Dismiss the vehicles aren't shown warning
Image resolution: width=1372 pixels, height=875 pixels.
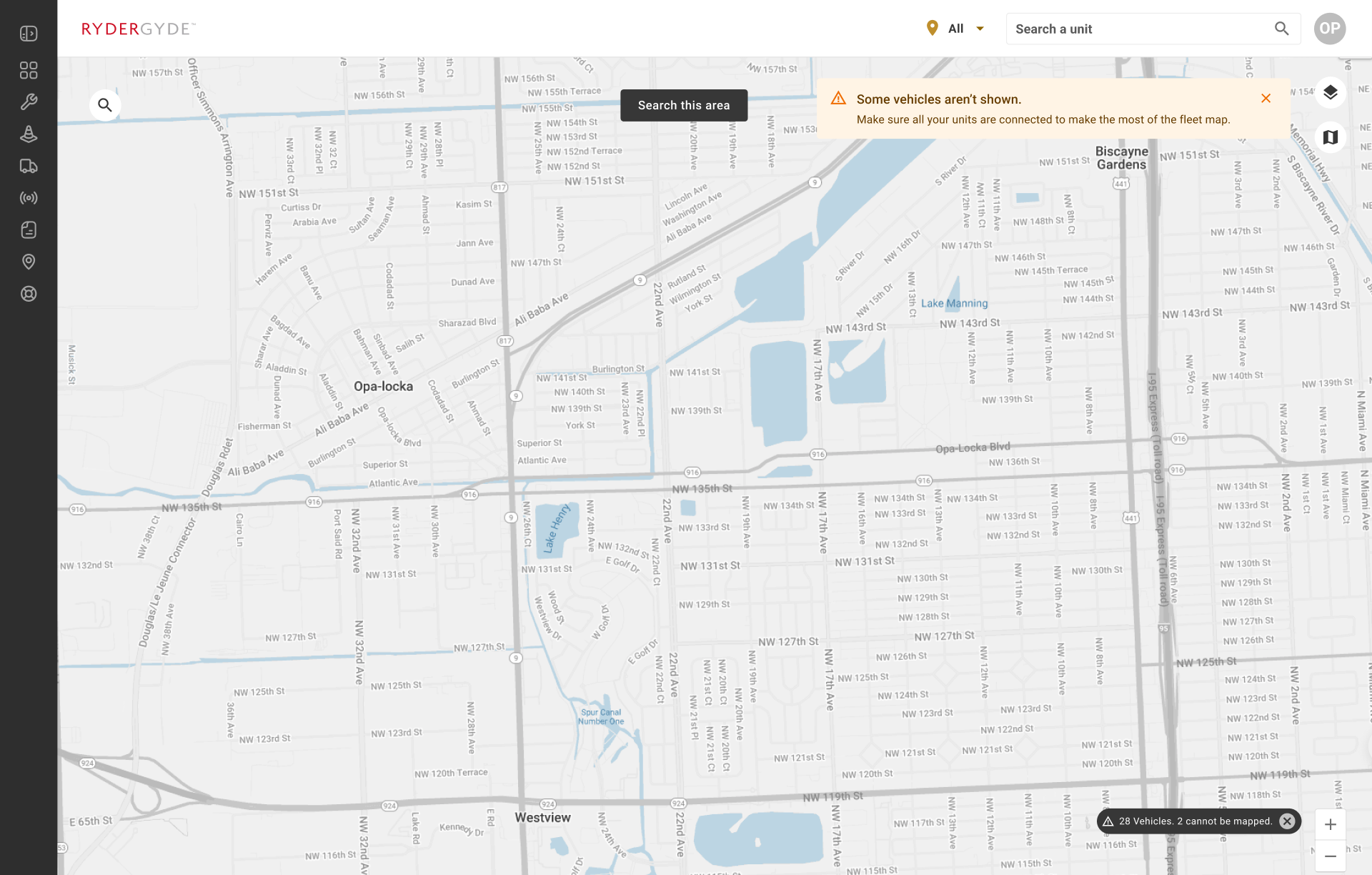(x=1266, y=99)
